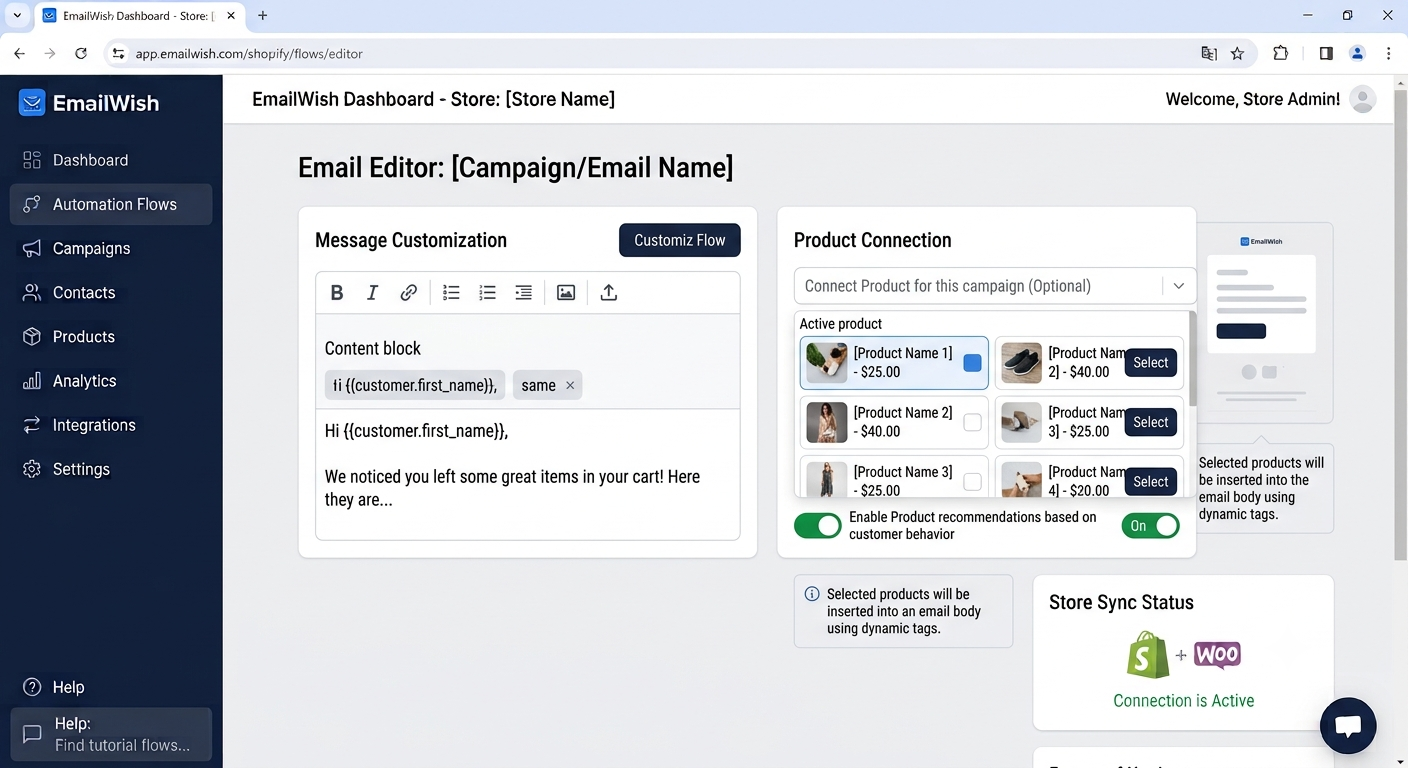The image size is (1408, 768).
Task: Click the product list scrollbar
Action: coord(1192,358)
